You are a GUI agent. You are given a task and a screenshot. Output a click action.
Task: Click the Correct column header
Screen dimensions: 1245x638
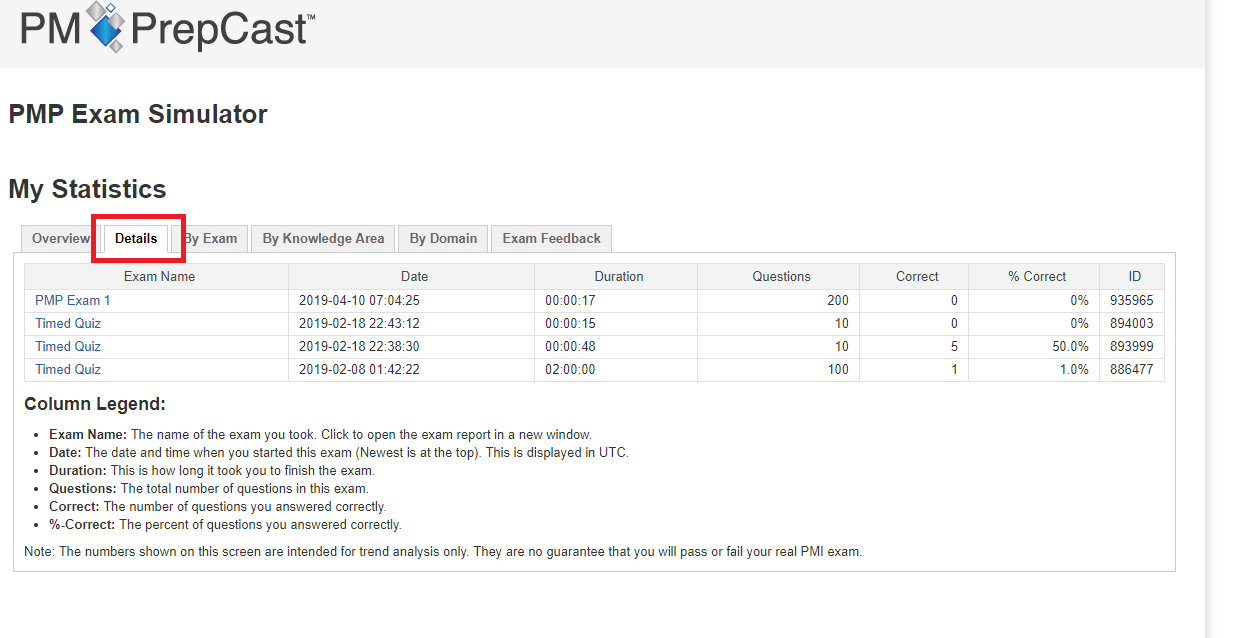(x=917, y=277)
